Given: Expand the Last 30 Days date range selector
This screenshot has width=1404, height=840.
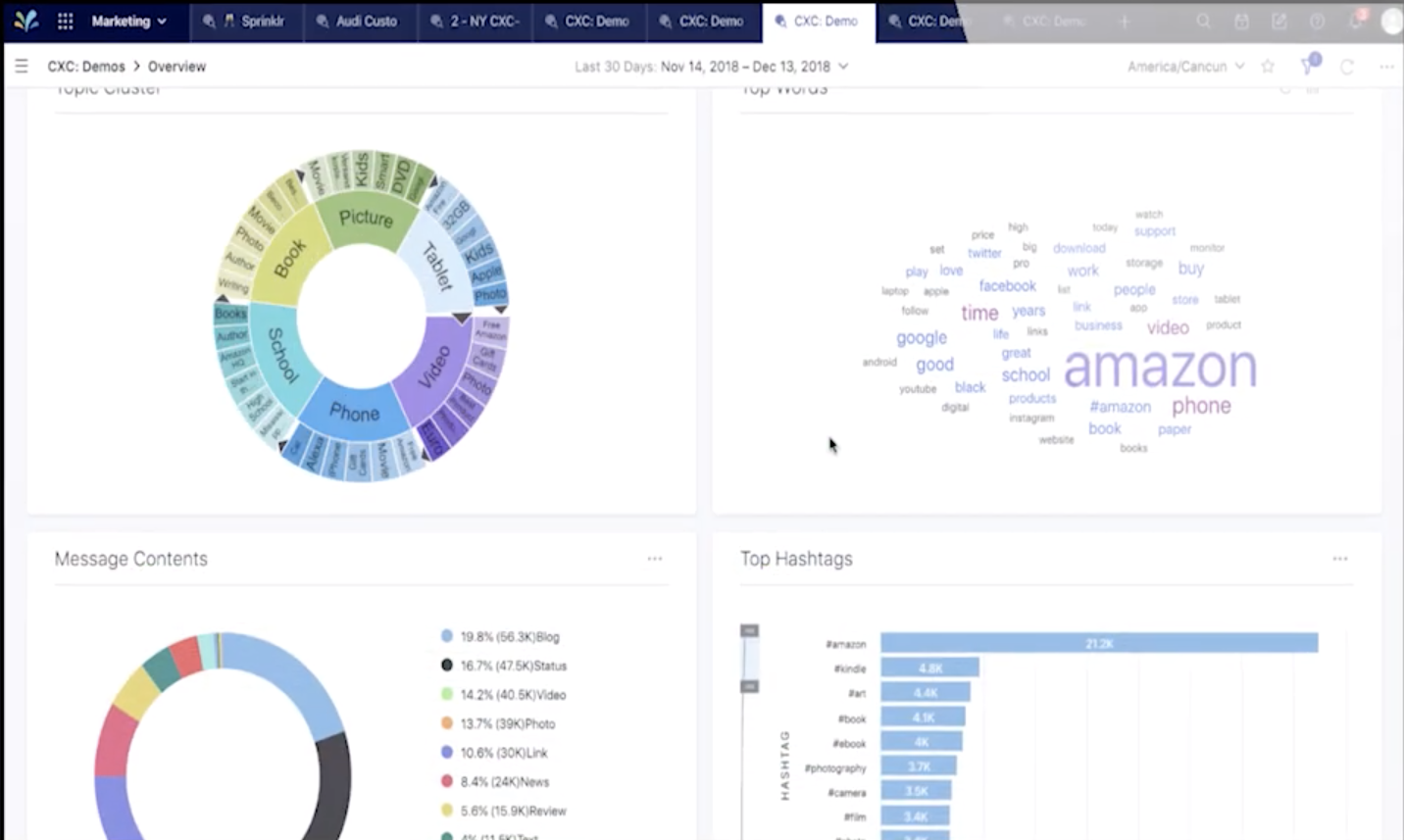Looking at the screenshot, I should coord(709,67).
